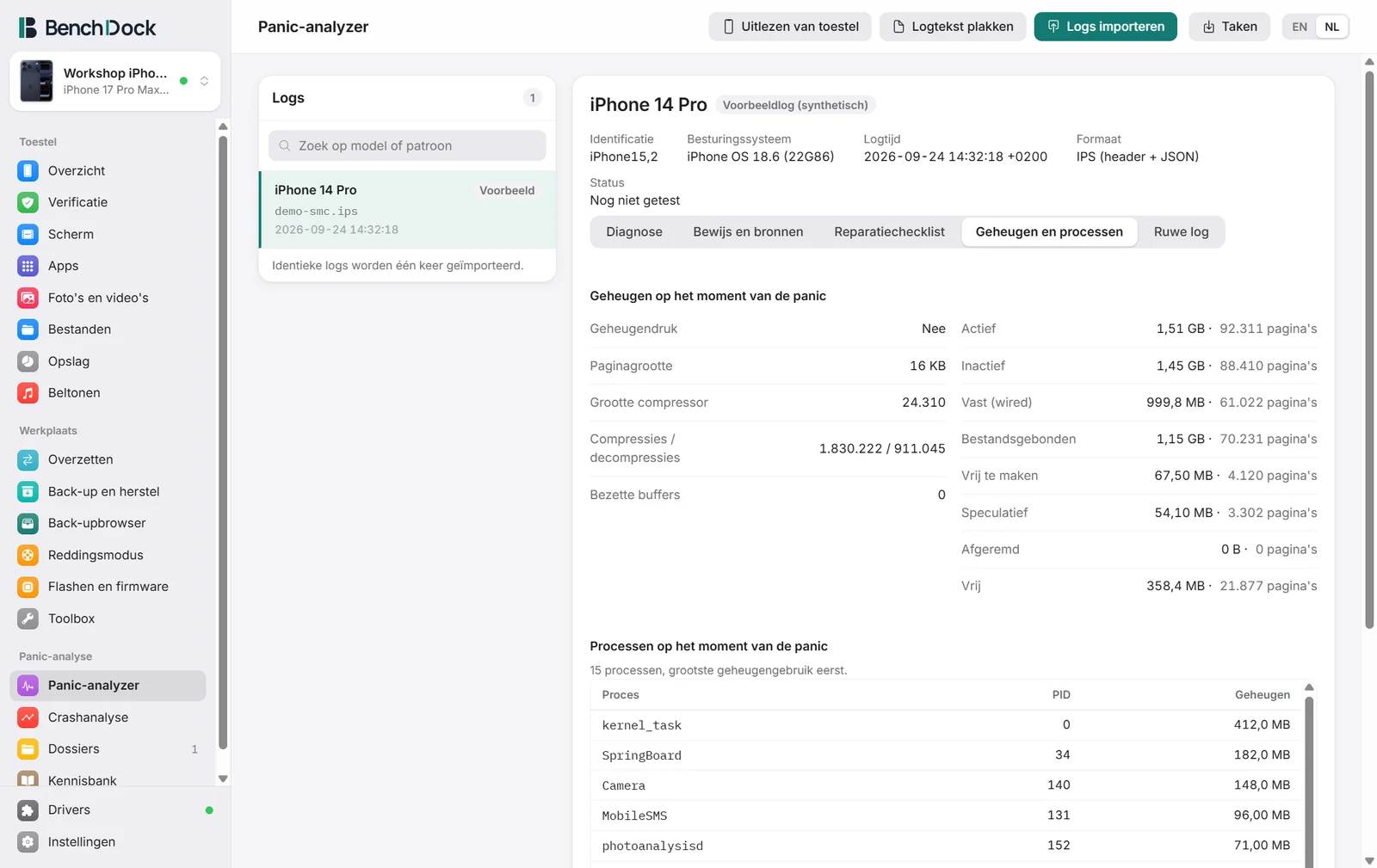Select Geheugen en processen tab
This screenshot has width=1377, height=868.
pos(1049,232)
